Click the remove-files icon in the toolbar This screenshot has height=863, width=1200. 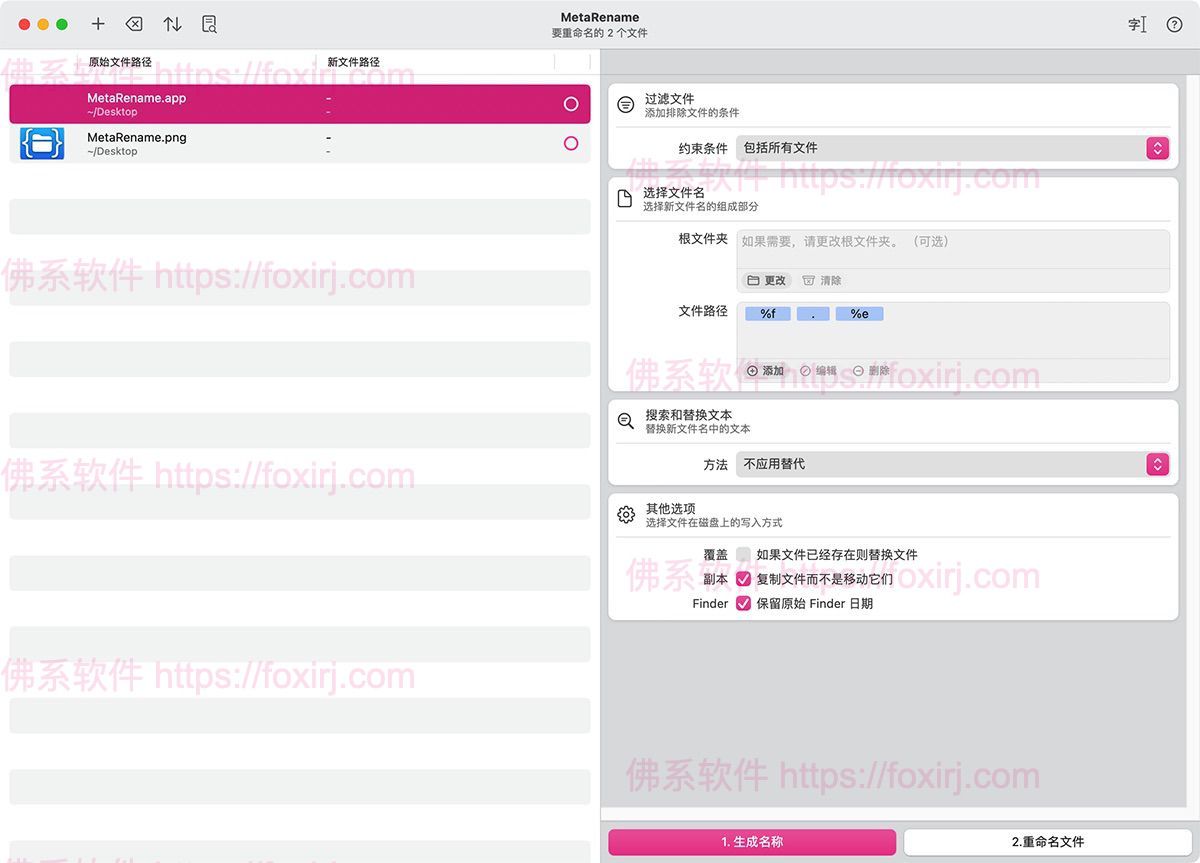134,24
